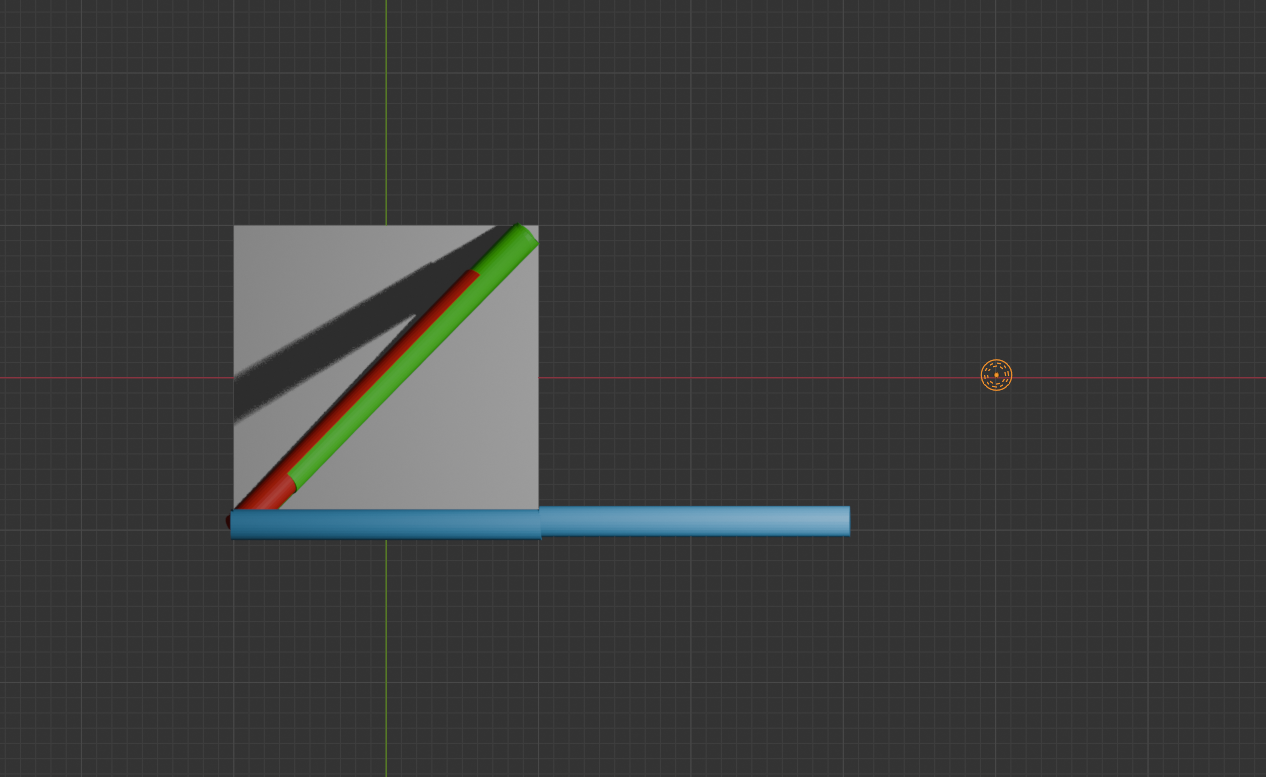This screenshot has height=777, width=1266.
Task: Select the orange point light object
Action: (x=996, y=375)
